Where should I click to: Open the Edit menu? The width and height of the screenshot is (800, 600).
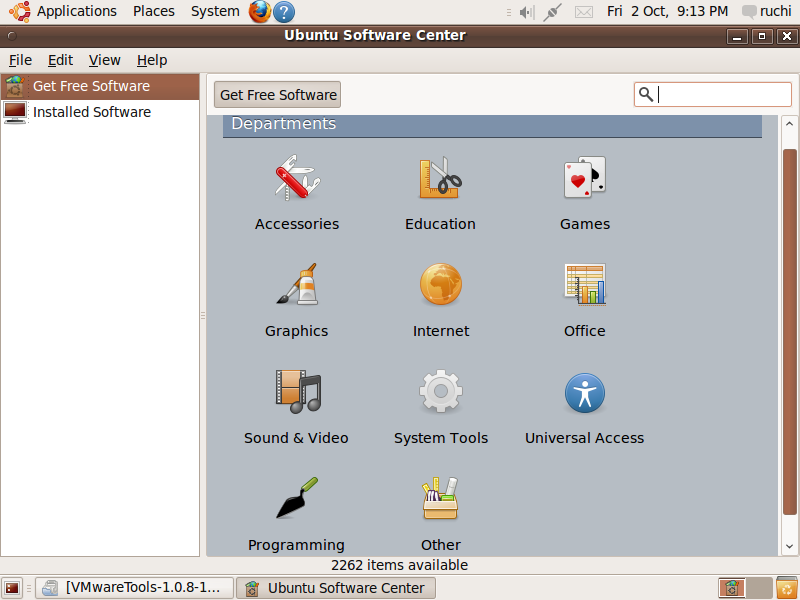60,60
